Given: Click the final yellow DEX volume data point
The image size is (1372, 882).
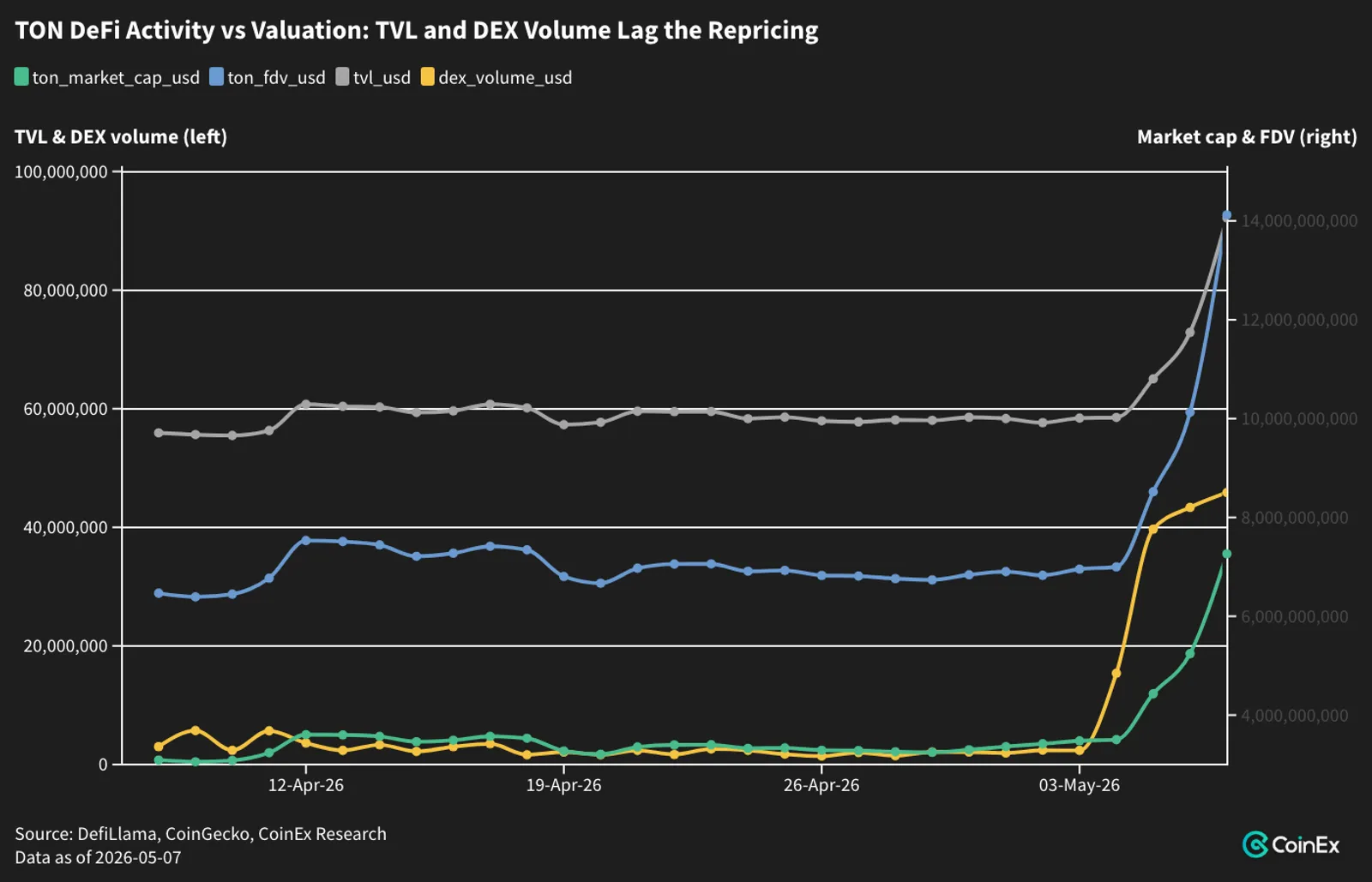Looking at the screenshot, I should point(1226,493).
